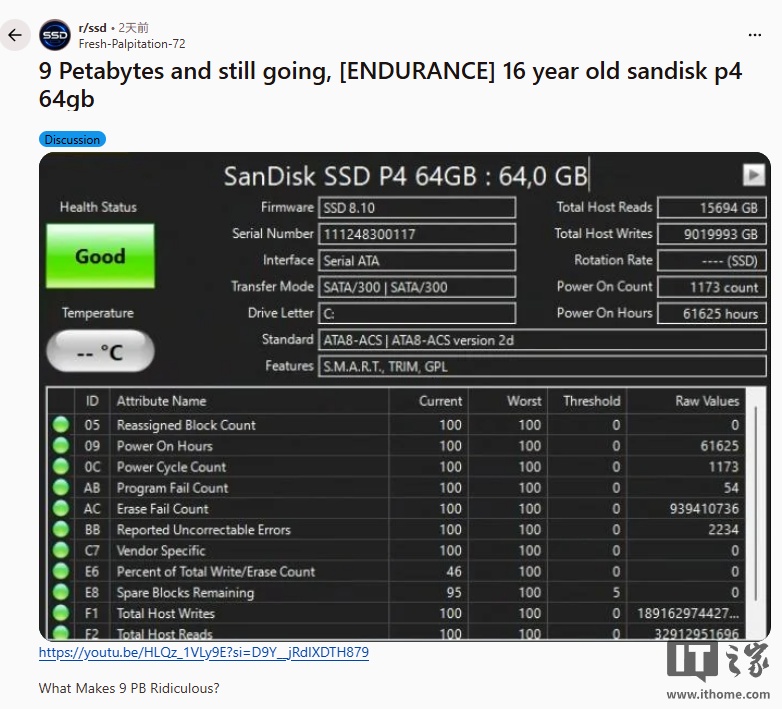The width and height of the screenshot is (782, 709).
Task: Click the SMART table vertical scrollbar
Action: pyautogui.click(x=756, y=504)
